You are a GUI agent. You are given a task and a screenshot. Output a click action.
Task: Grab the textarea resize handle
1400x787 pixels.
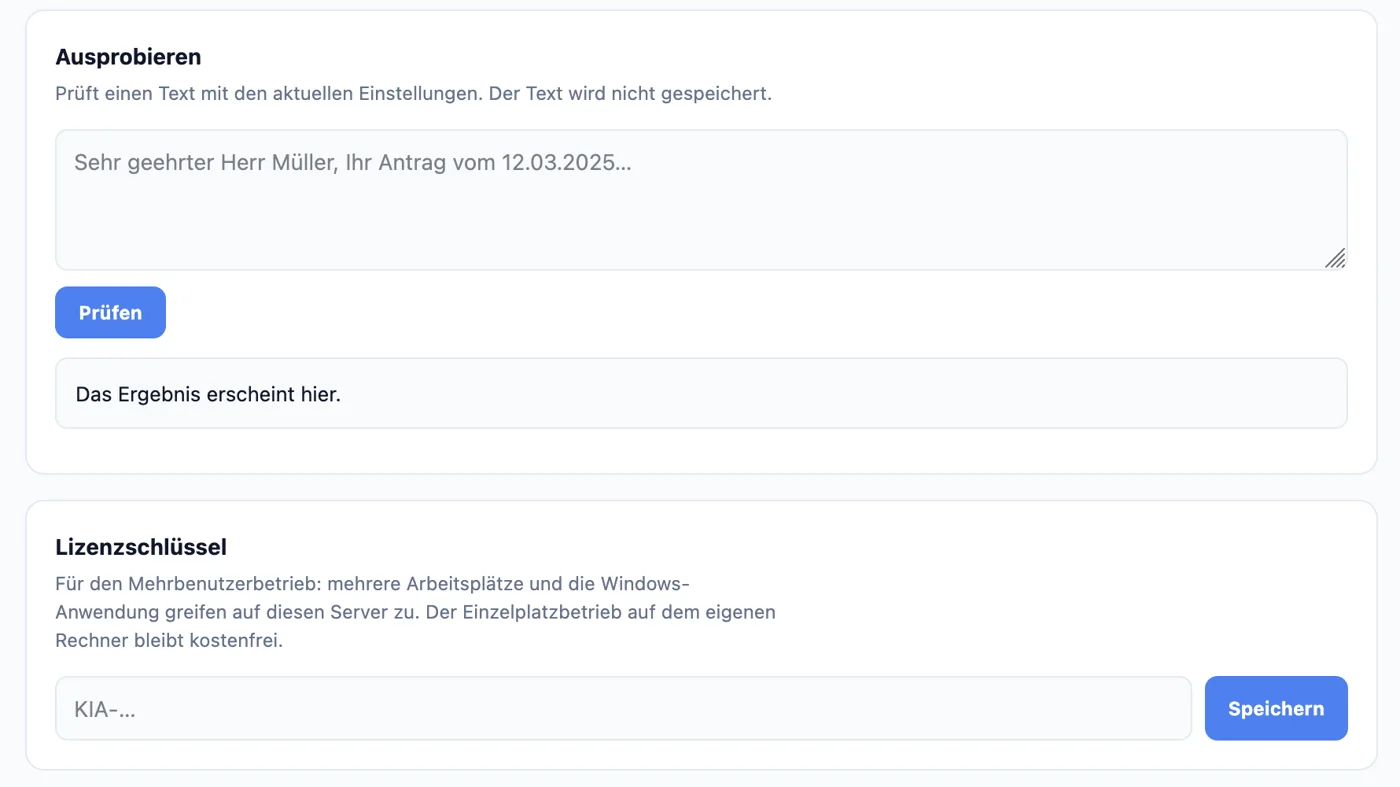point(1335,258)
